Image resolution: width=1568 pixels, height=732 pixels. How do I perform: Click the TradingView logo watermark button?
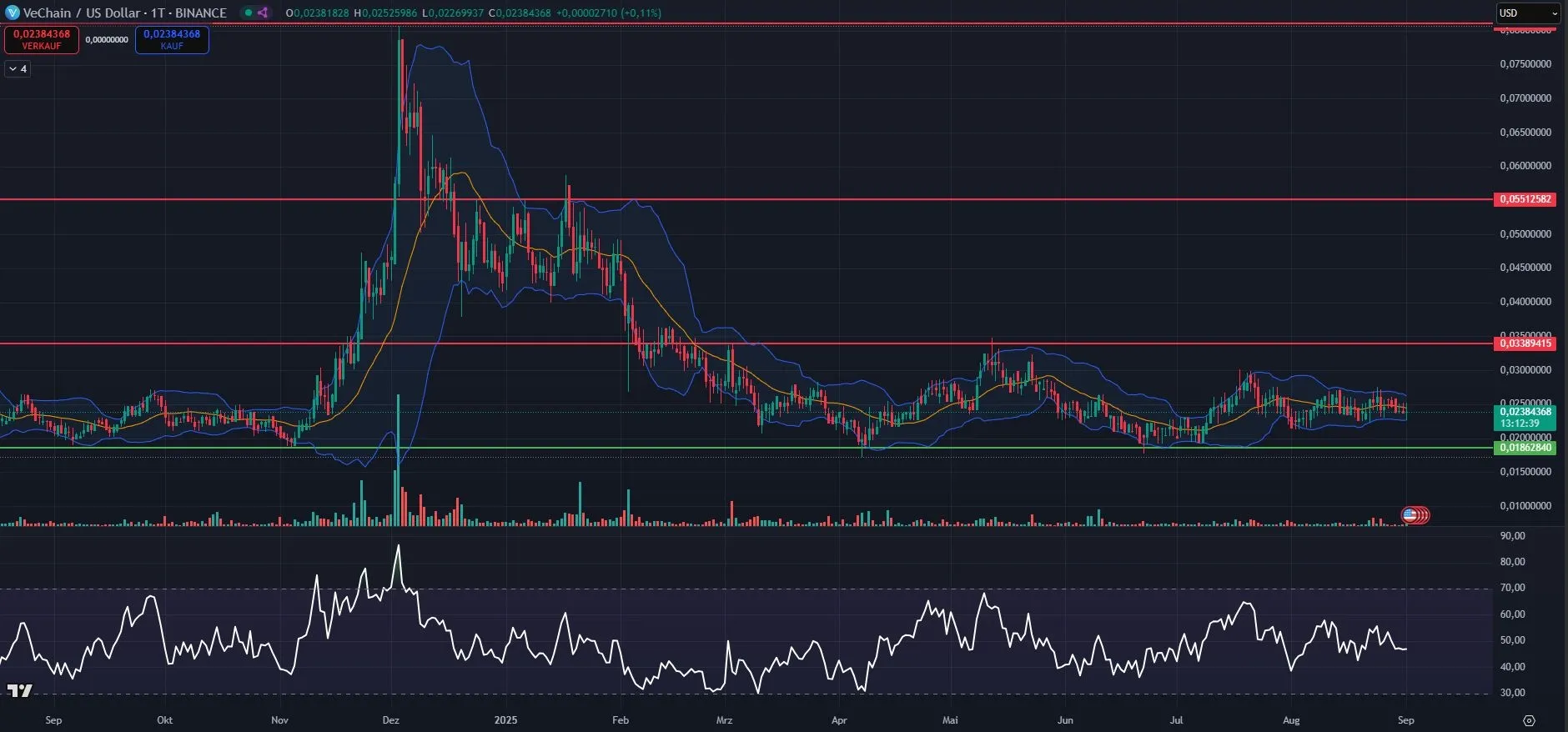pyautogui.click(x=20, y=690)
